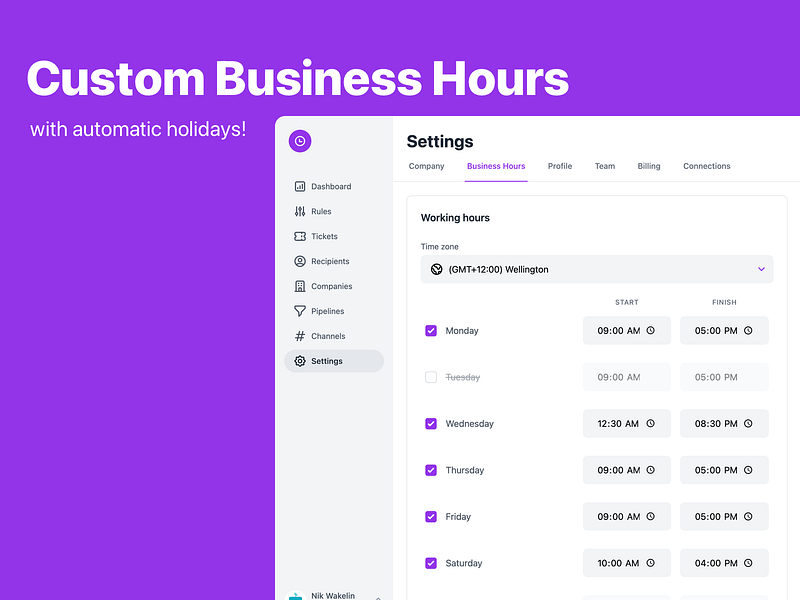Go to the Team tab
Screen dimensions: 800x600
[605, 166]
